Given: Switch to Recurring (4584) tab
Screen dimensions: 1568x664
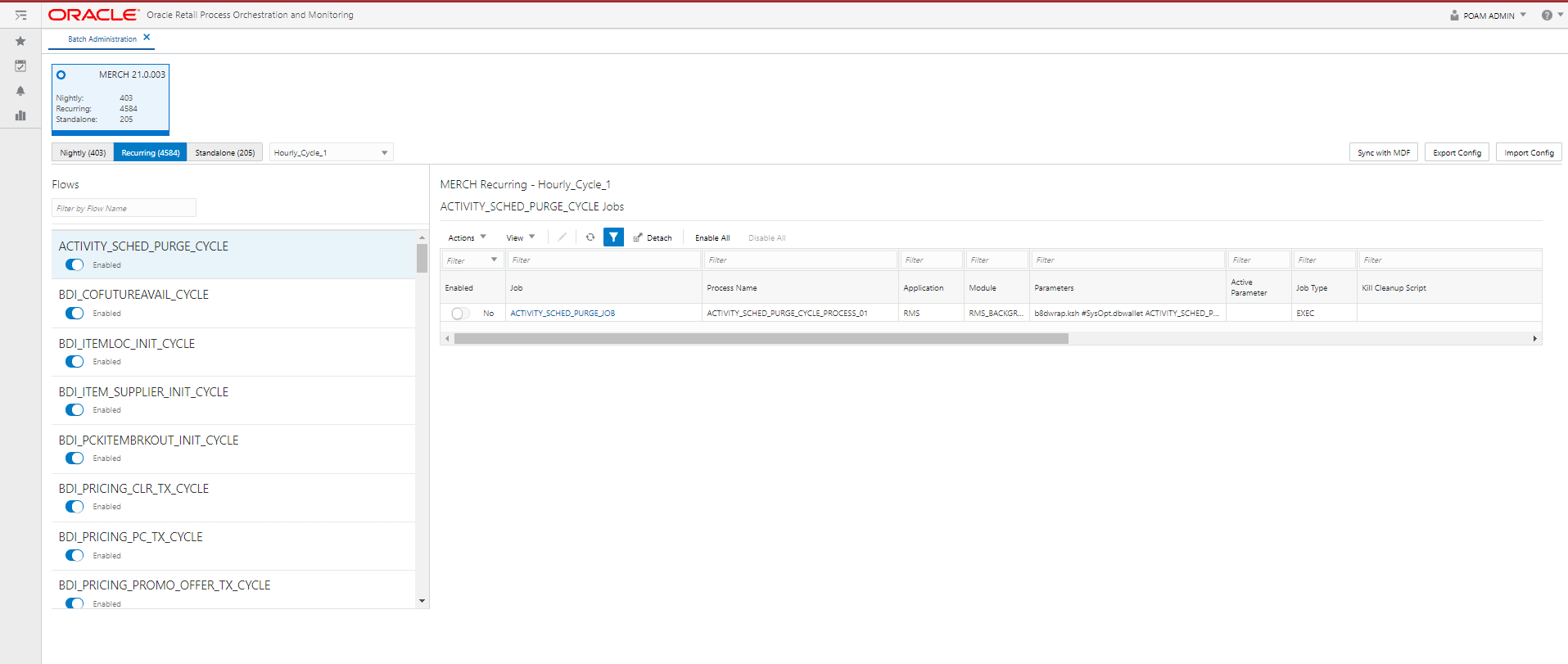Looking at the screenshot, I should [151, 152].
